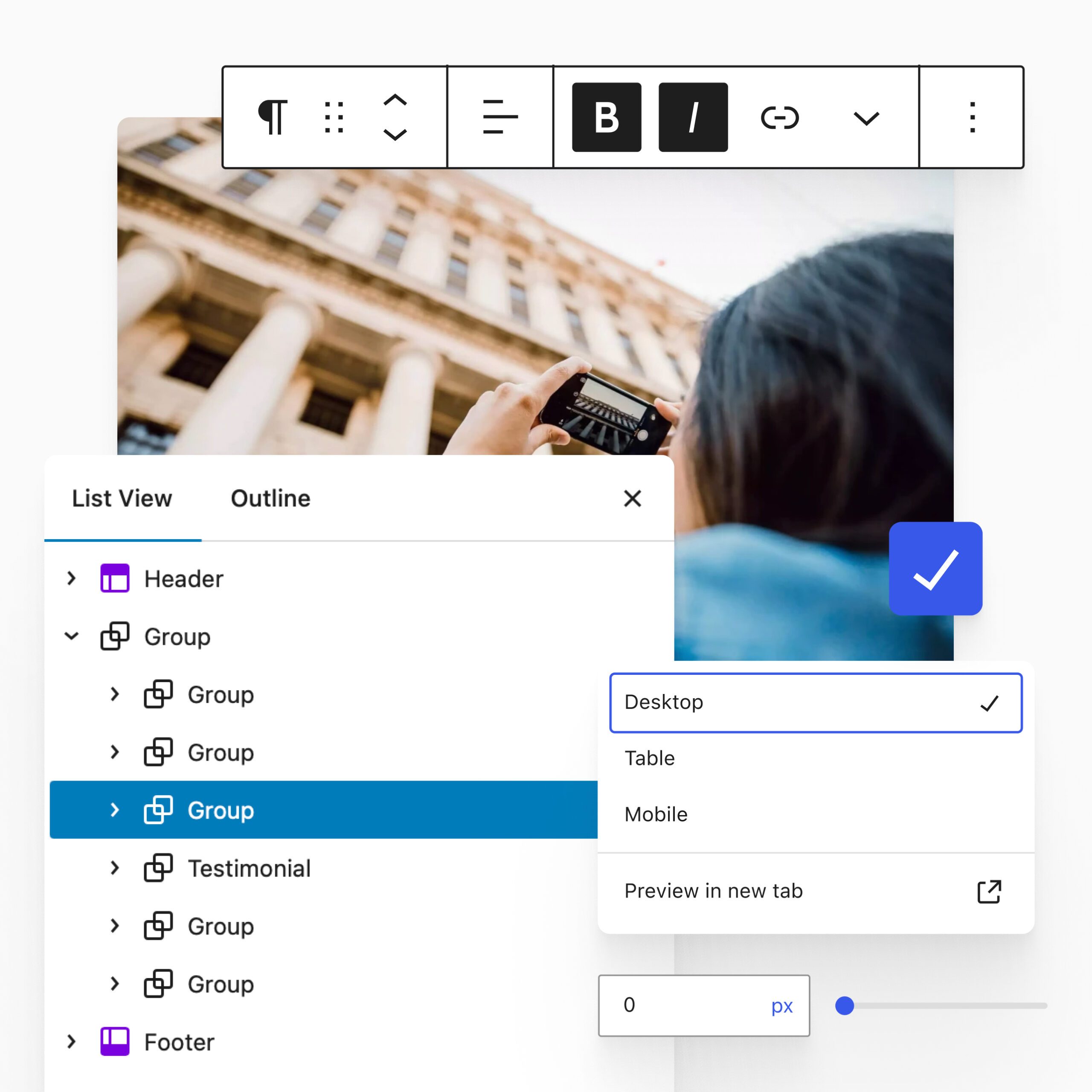Click the purple Header template icon
Image resolution: width=1092 pixels, height=1092 pixels.
[x=115, y=578]
